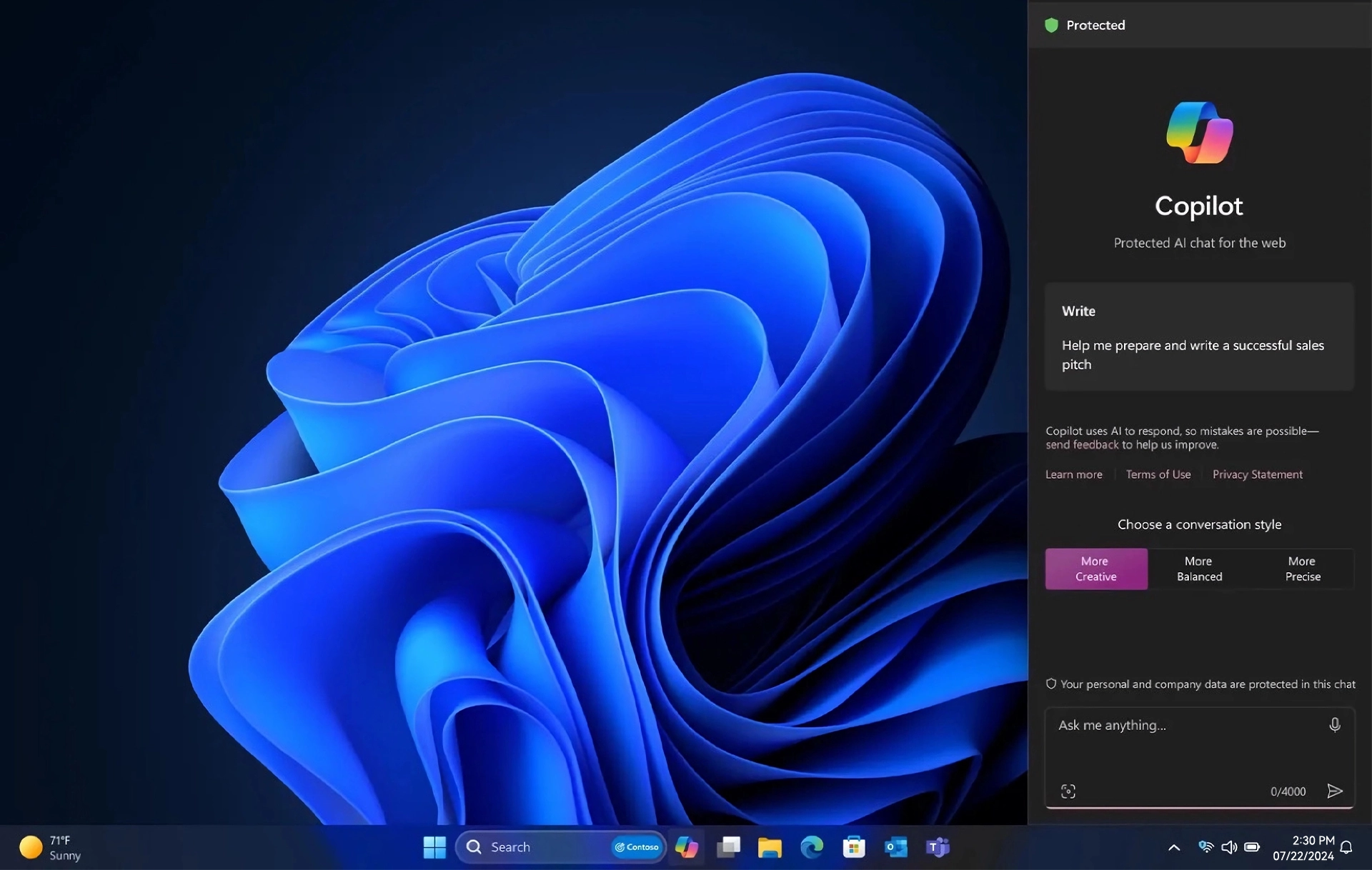
Task: Click the 0/4000 character counter
Action: click(x=1288, y=791)
